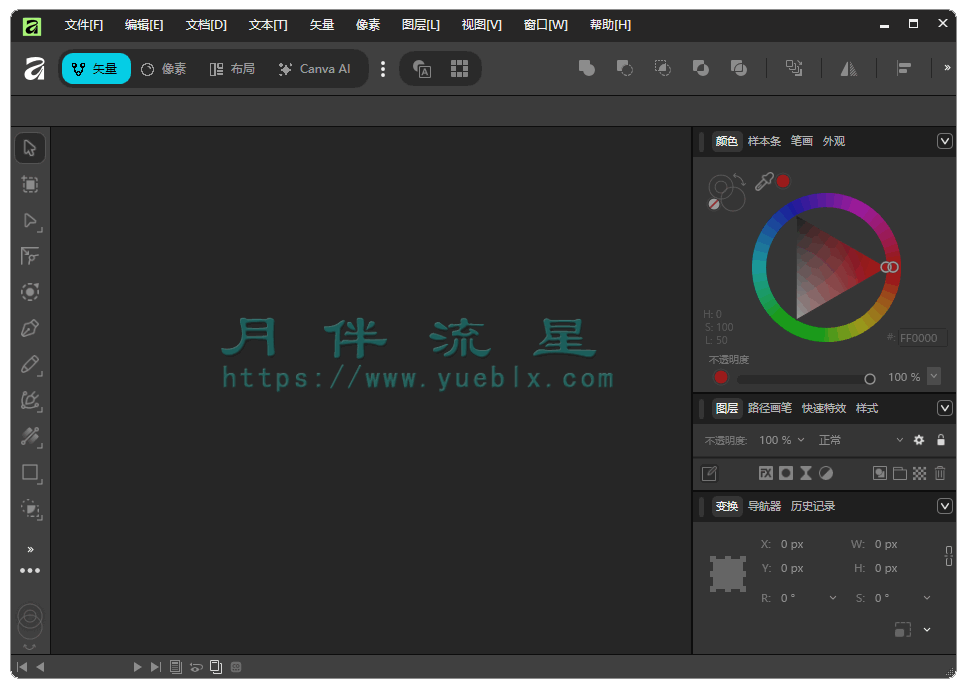The image size is (965, 686).
Task: Choose the Vector Brush tool
Action: (x=30, y=401)
